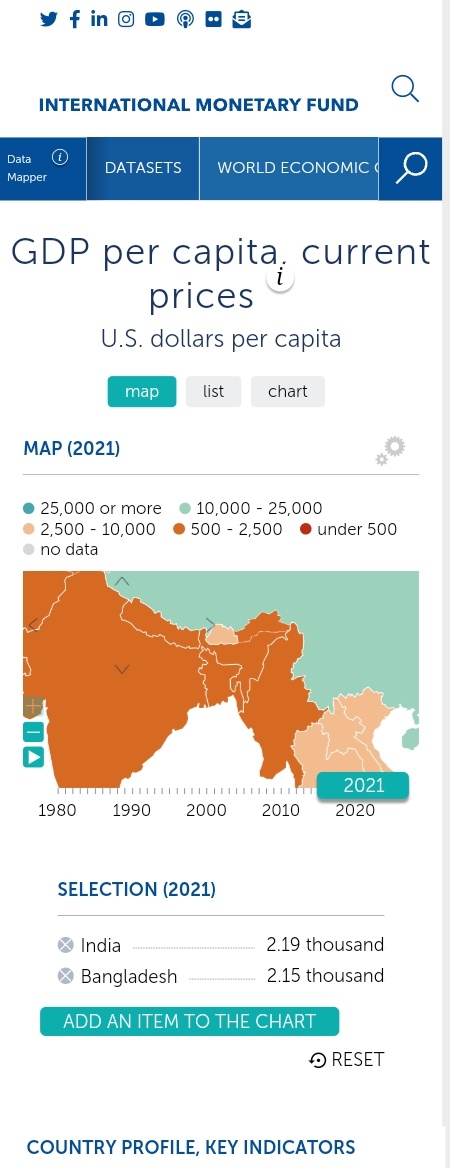
Task: Open the IMF Twitter page
Action: pos(49,19)
